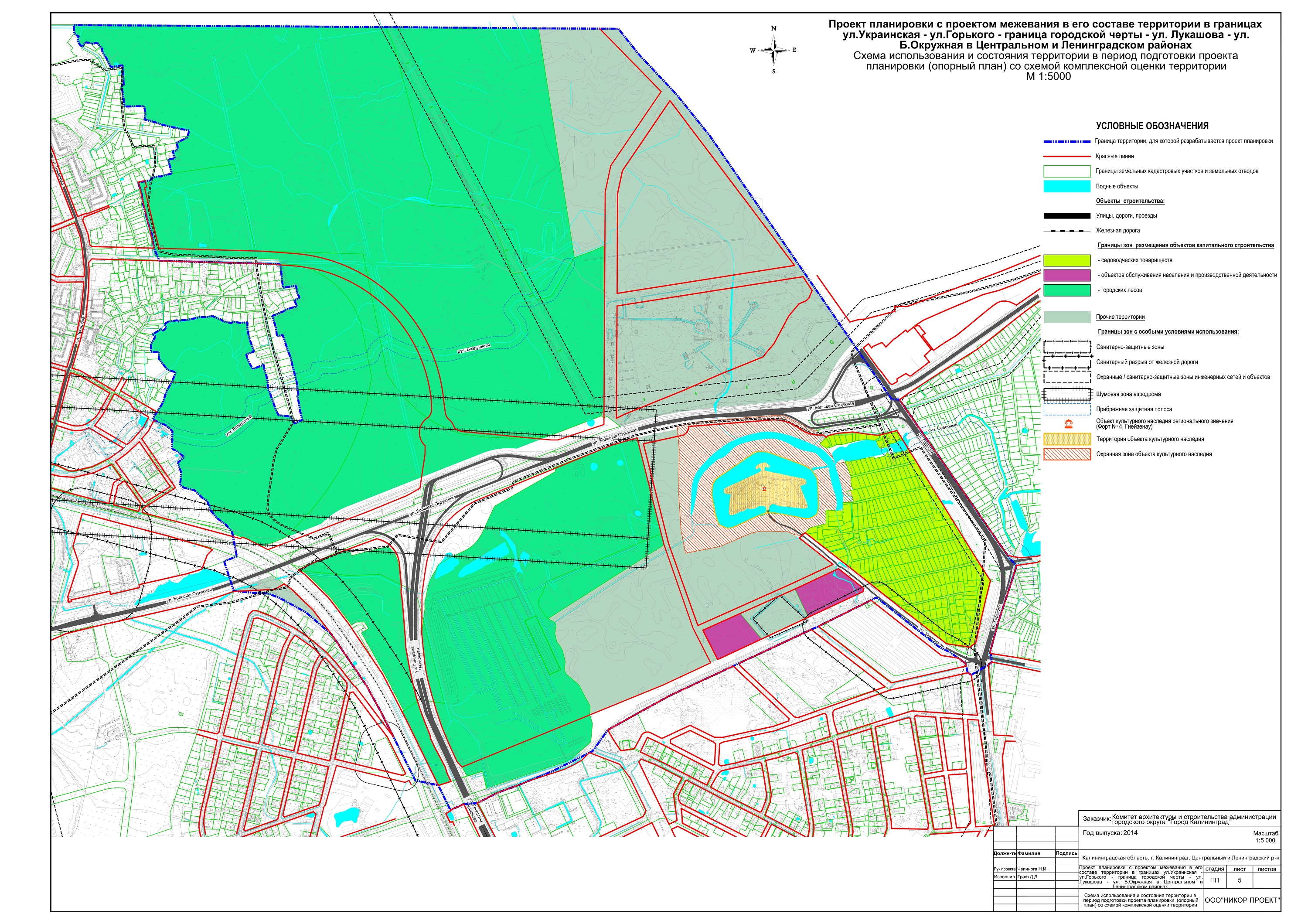The width and height of the screenshot is (1308, 924).
Task: Click the 'Год выпуска: 2014' field
Action: tap(1110, 832)
